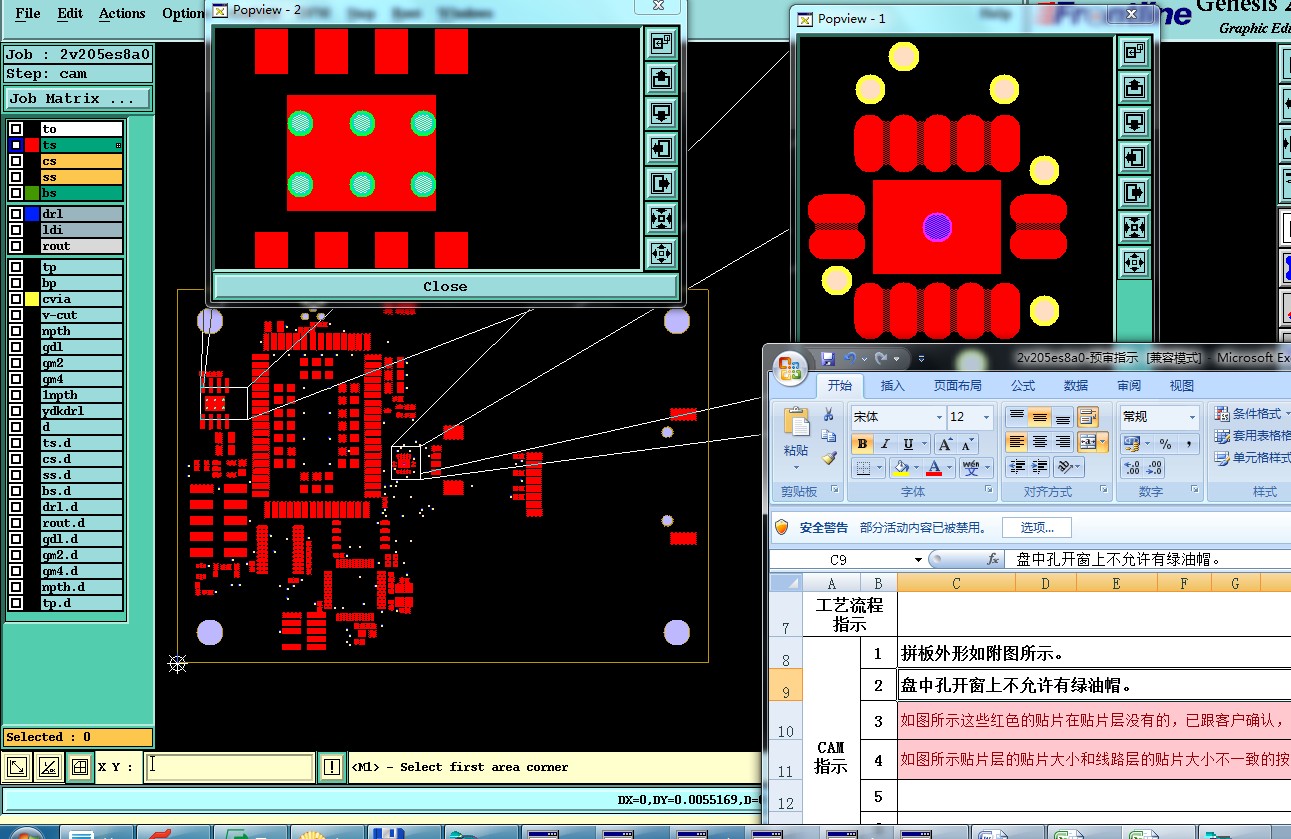This screenshot has width=1291, height=839.
Task: Click the pan left arrow icon in Popview - 1
Action: pos(1134,158)
